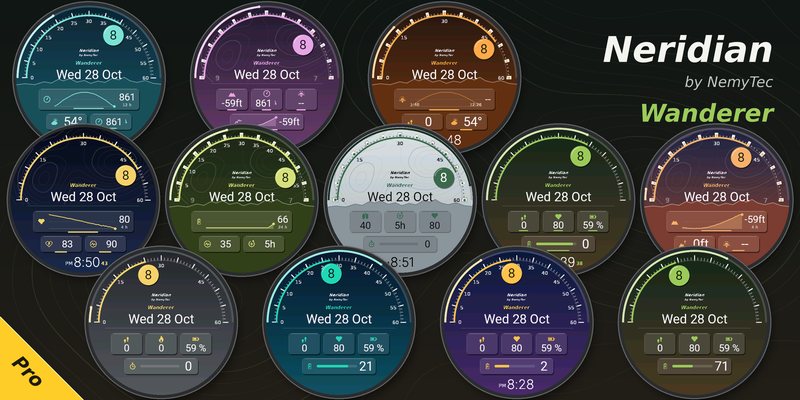
Task: Tap 59 % tile above the bar reading 21
Action: tap(373, 344)
